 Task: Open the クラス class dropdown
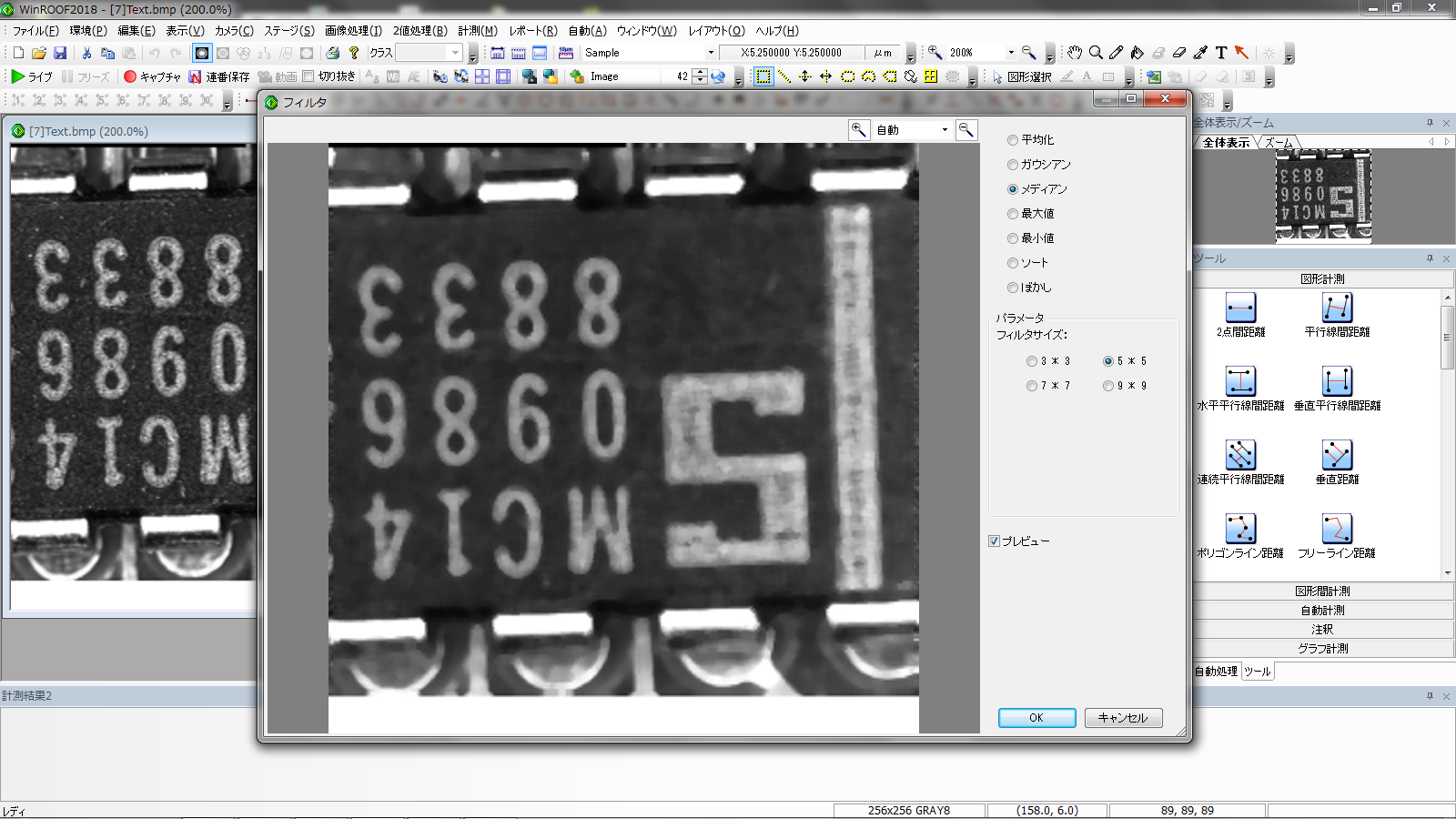click(456, 53)
